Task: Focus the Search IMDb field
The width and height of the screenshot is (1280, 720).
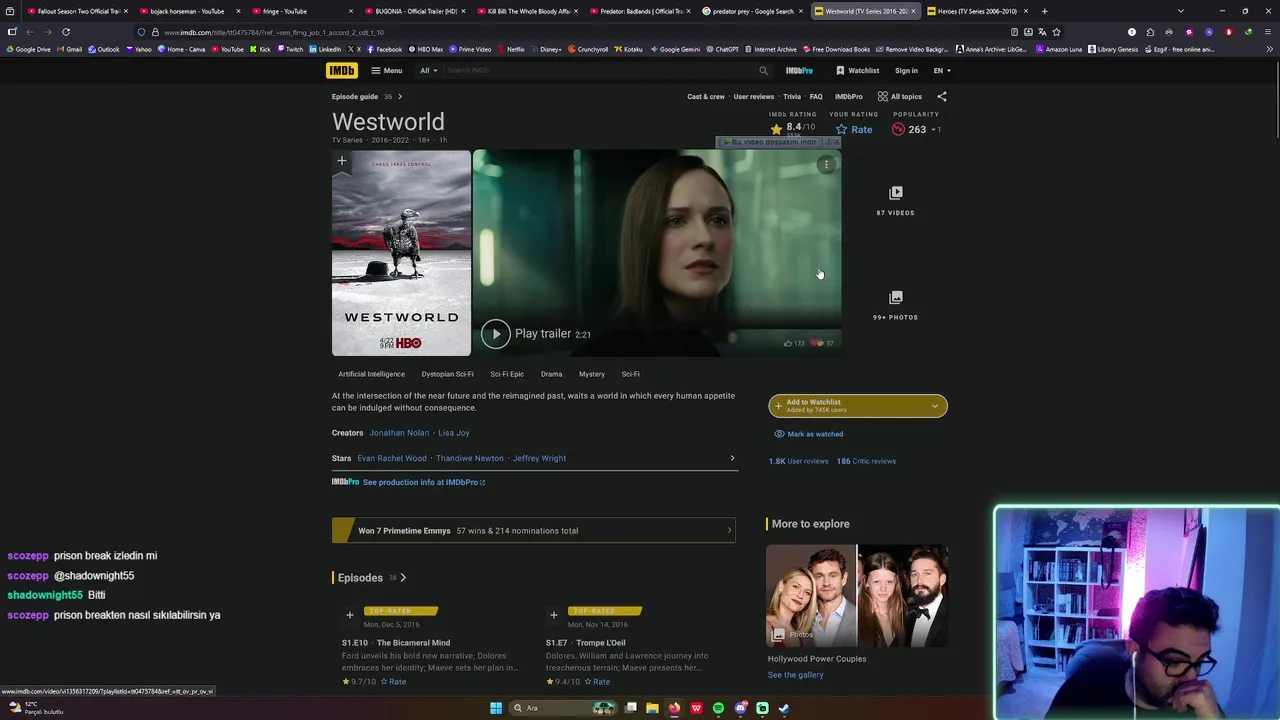Action: (600, 70)
